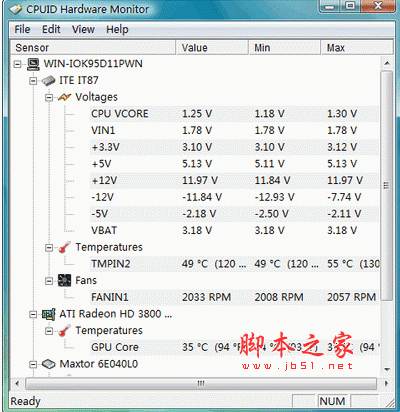Select the +12V sensor row
400x412 pixels.
(235, 180)
